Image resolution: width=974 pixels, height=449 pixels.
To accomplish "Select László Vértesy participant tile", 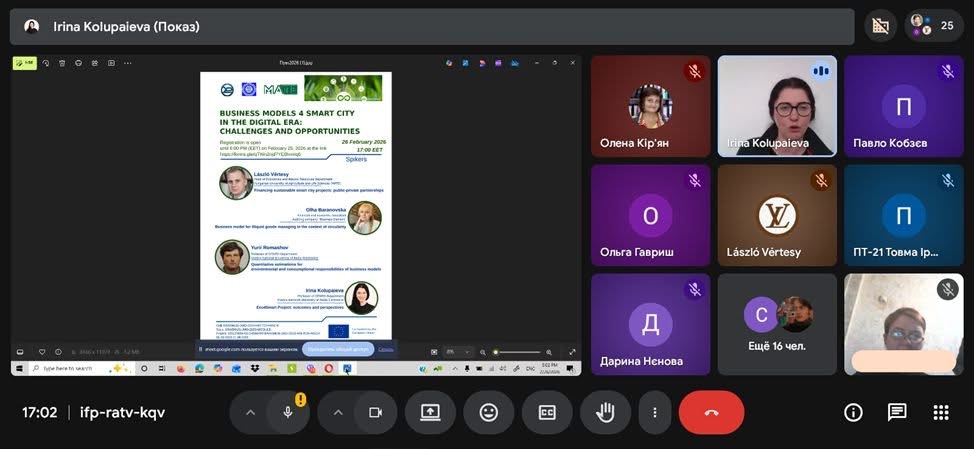I will pos(777,215).
